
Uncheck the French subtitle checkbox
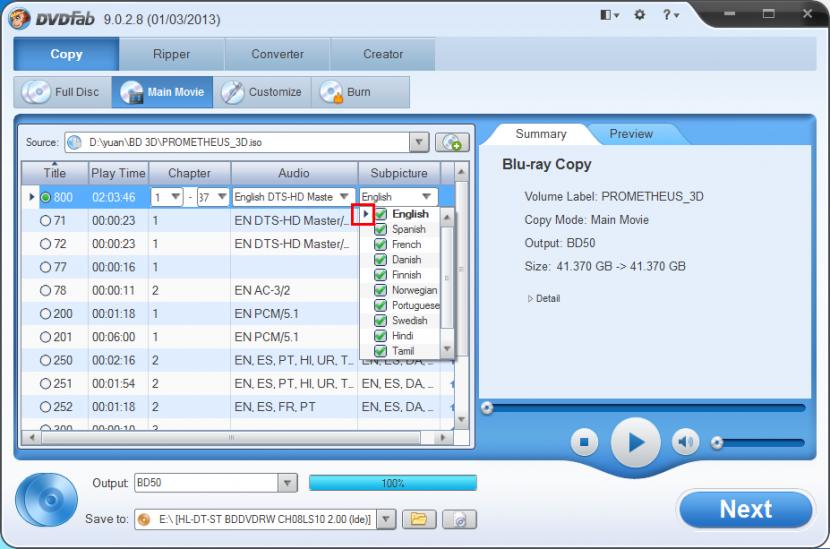(381, 245)
